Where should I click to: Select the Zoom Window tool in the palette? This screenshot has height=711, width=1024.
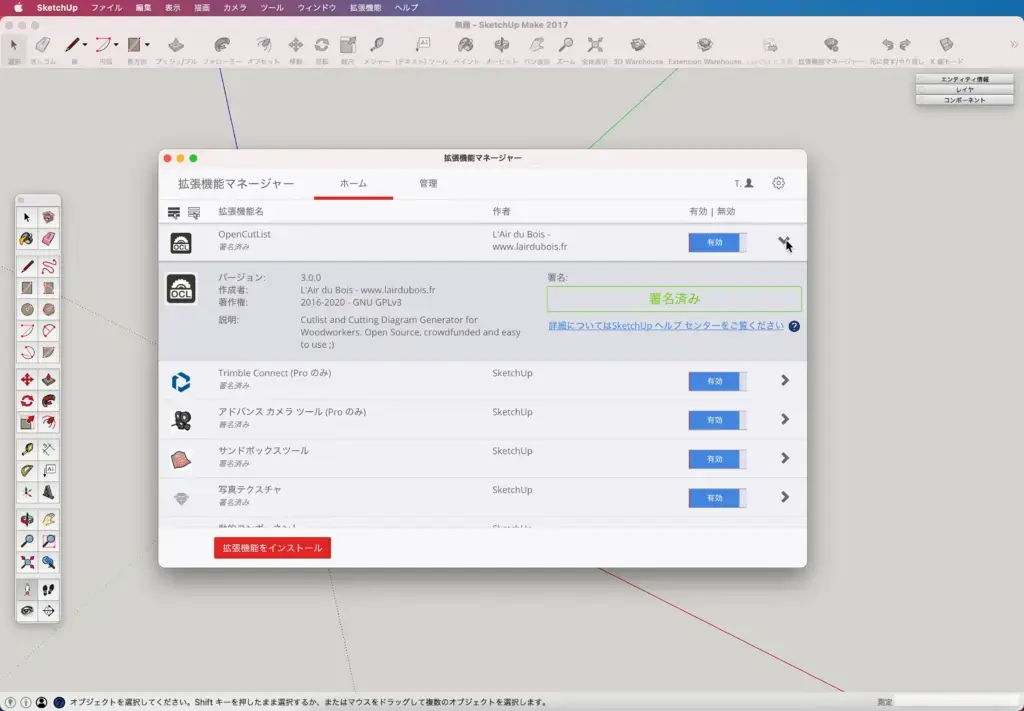[48, 541]
